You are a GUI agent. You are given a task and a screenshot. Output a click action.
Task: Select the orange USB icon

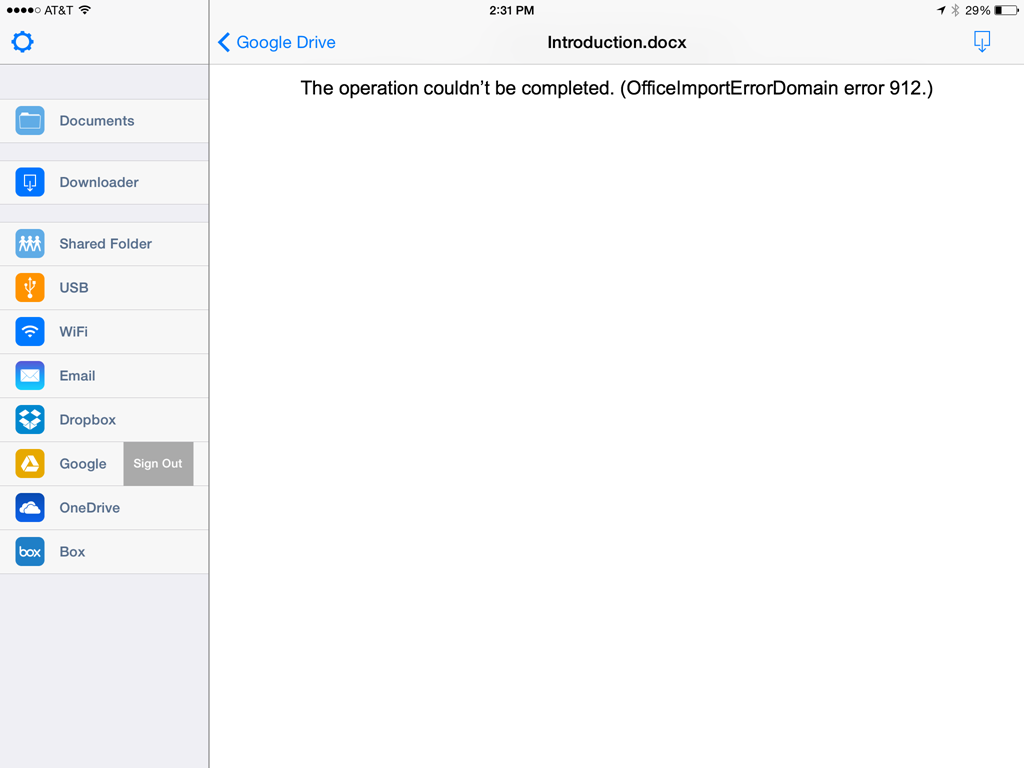[30, 288]
